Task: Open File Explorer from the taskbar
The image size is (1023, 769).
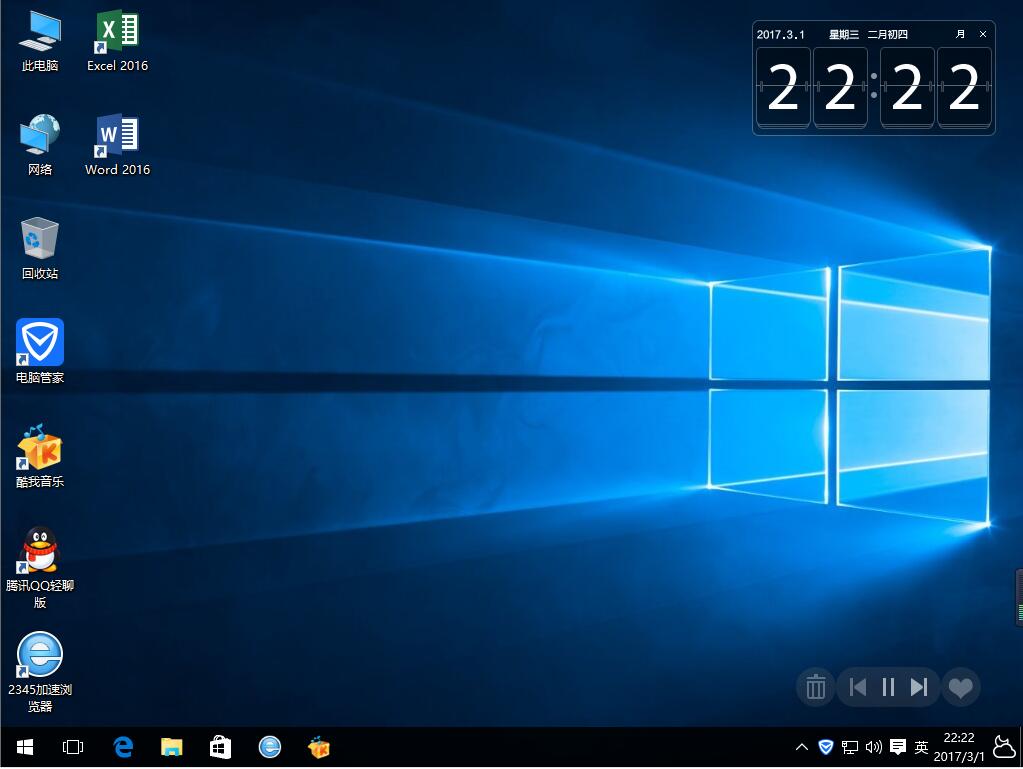Action: pyautogui.click(x=172, y=747)
